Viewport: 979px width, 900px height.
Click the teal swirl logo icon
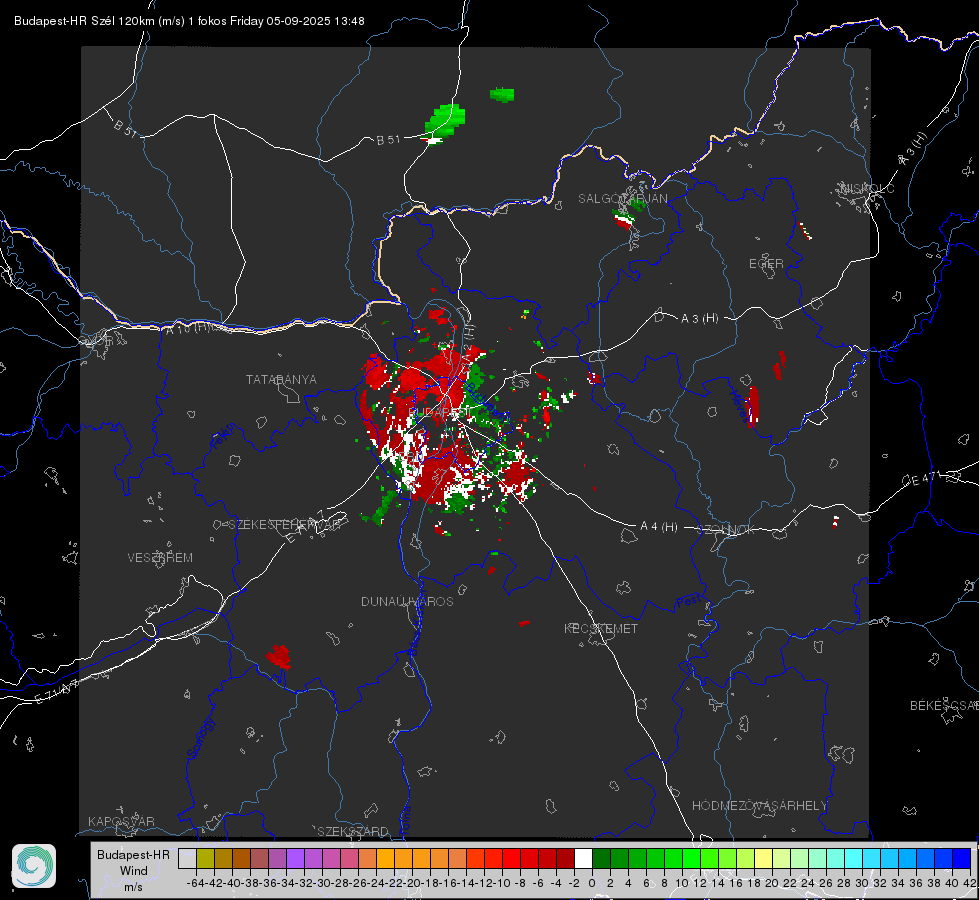[x=34, y=866]
